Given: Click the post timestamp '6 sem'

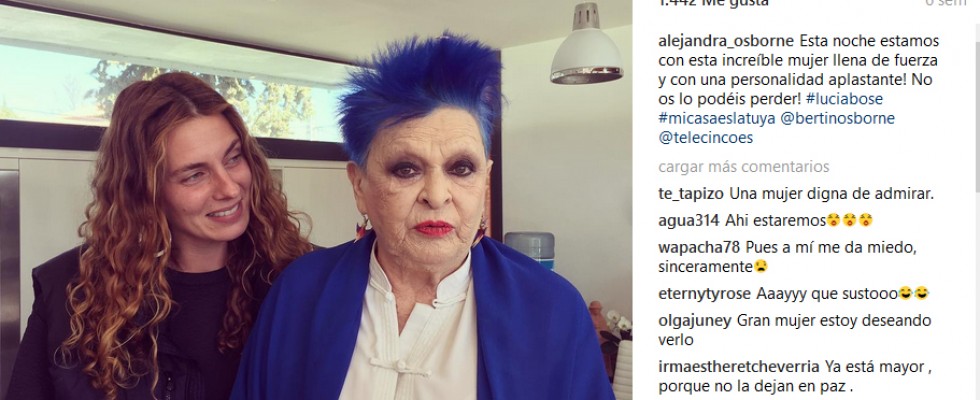Looking at the screenshot, I should 945,3.
